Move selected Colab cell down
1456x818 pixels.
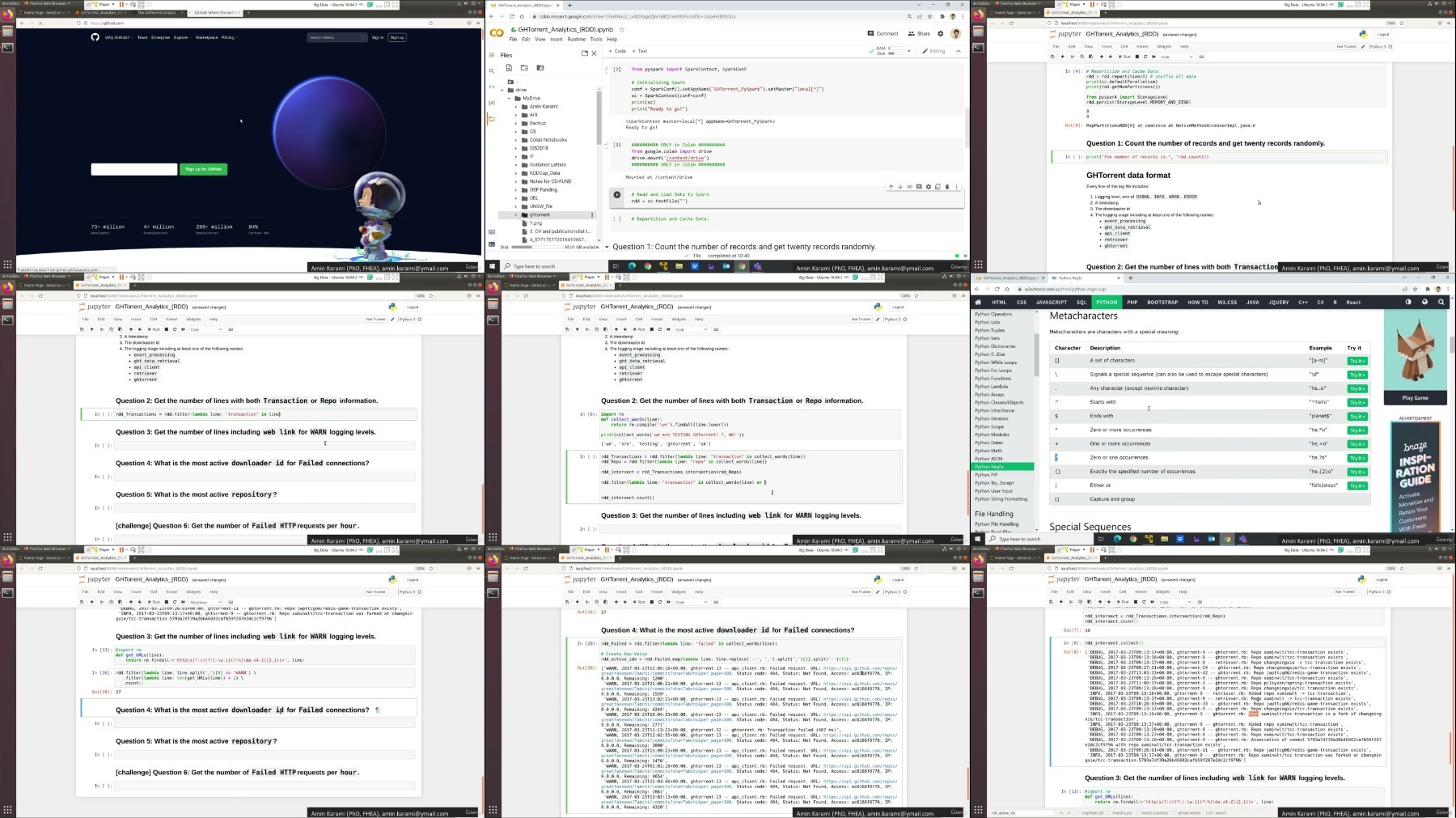[x=899, y=187]
